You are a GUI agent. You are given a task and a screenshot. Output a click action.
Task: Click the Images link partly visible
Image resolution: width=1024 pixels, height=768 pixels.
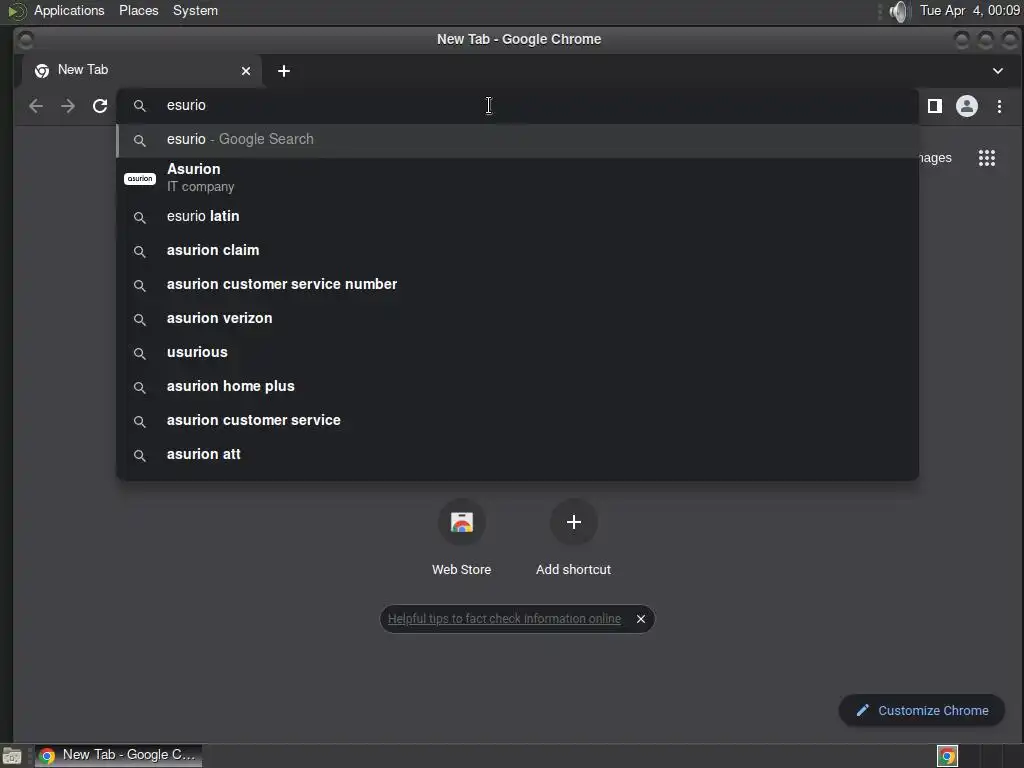935,157
